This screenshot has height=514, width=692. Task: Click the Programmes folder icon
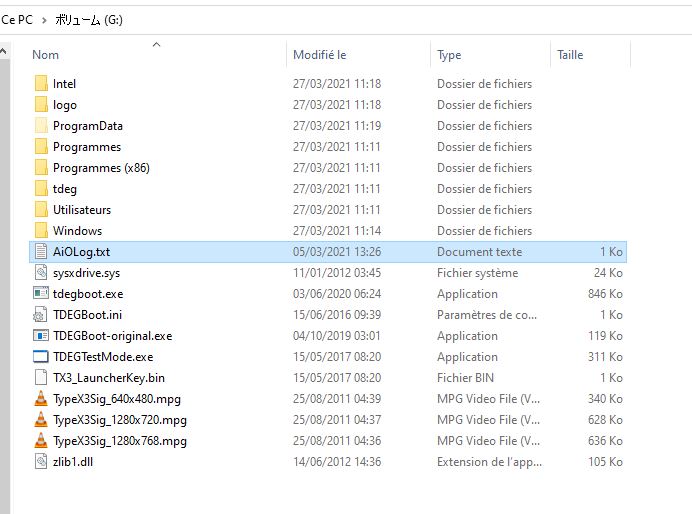pyautogui.click(x=41, y=146)
